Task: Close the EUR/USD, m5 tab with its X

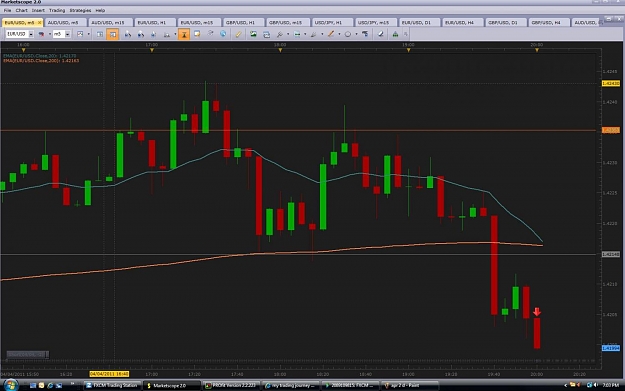Action: [39, 23]
